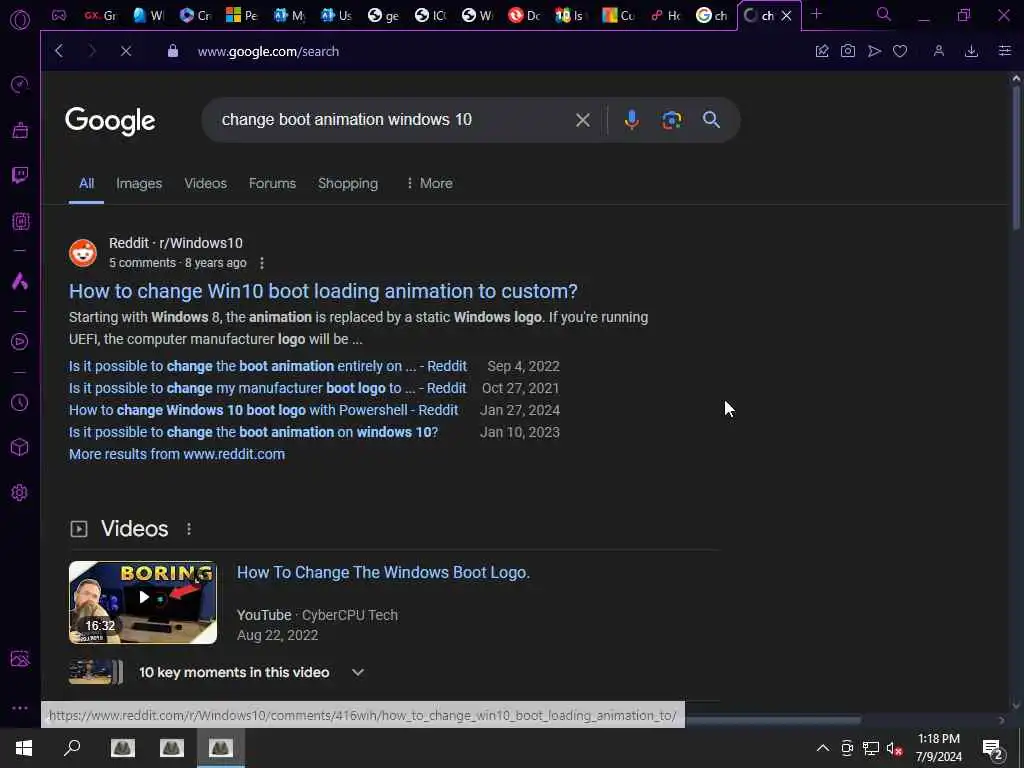The width and height of the screenshot is (1024, 768).
Task: Open the downloads icon
Action: pos(971,51)
